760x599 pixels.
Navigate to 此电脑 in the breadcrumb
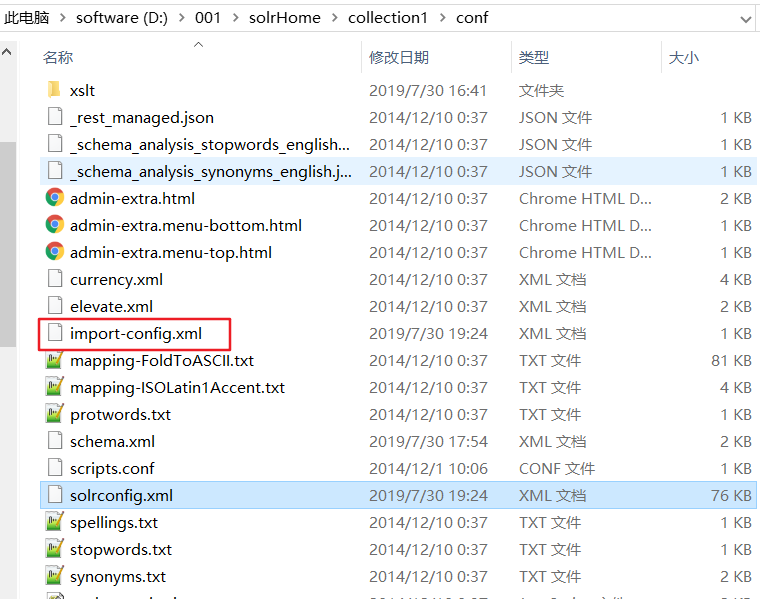coord(27,18)
